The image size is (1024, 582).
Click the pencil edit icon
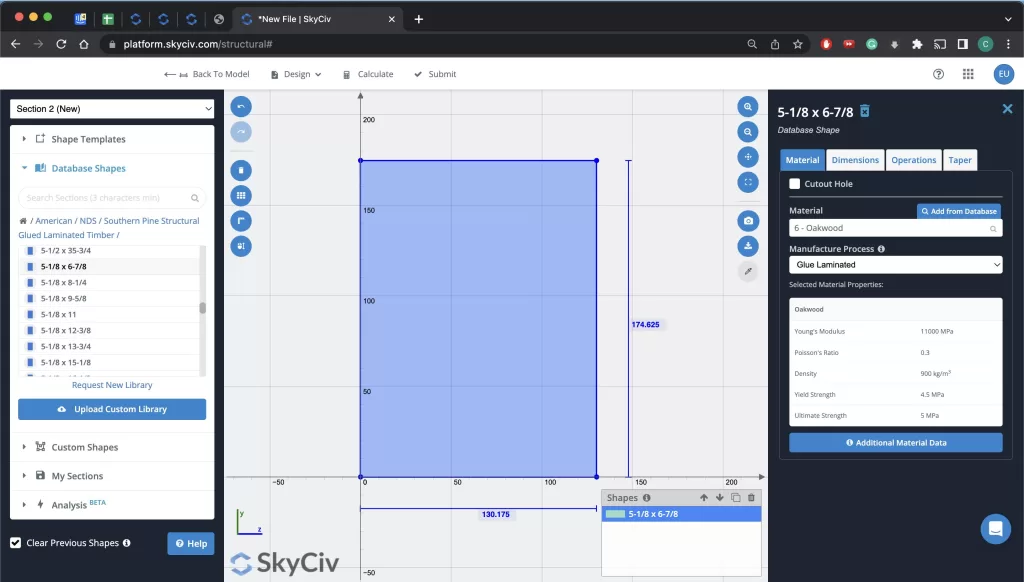click(x=748, y=271)
